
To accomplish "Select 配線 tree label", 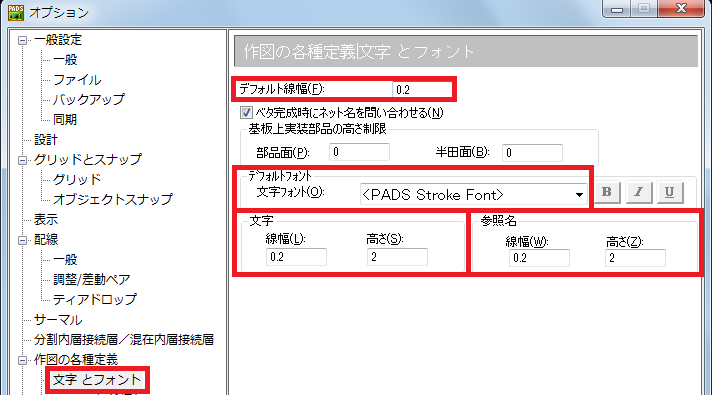I will tap(46, 239).
